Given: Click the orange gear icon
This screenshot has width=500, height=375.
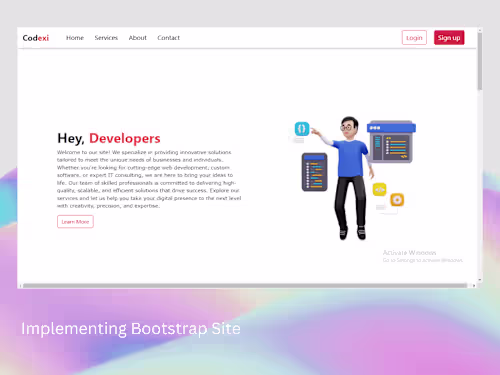Looking at the screenshot, I should [x=397, y=200].
